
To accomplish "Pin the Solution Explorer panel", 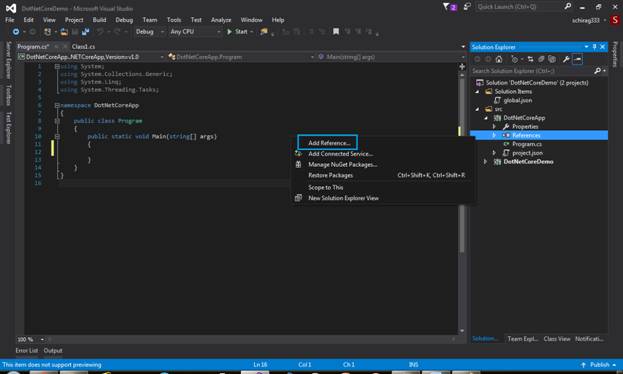I will [x=595, y=47].
